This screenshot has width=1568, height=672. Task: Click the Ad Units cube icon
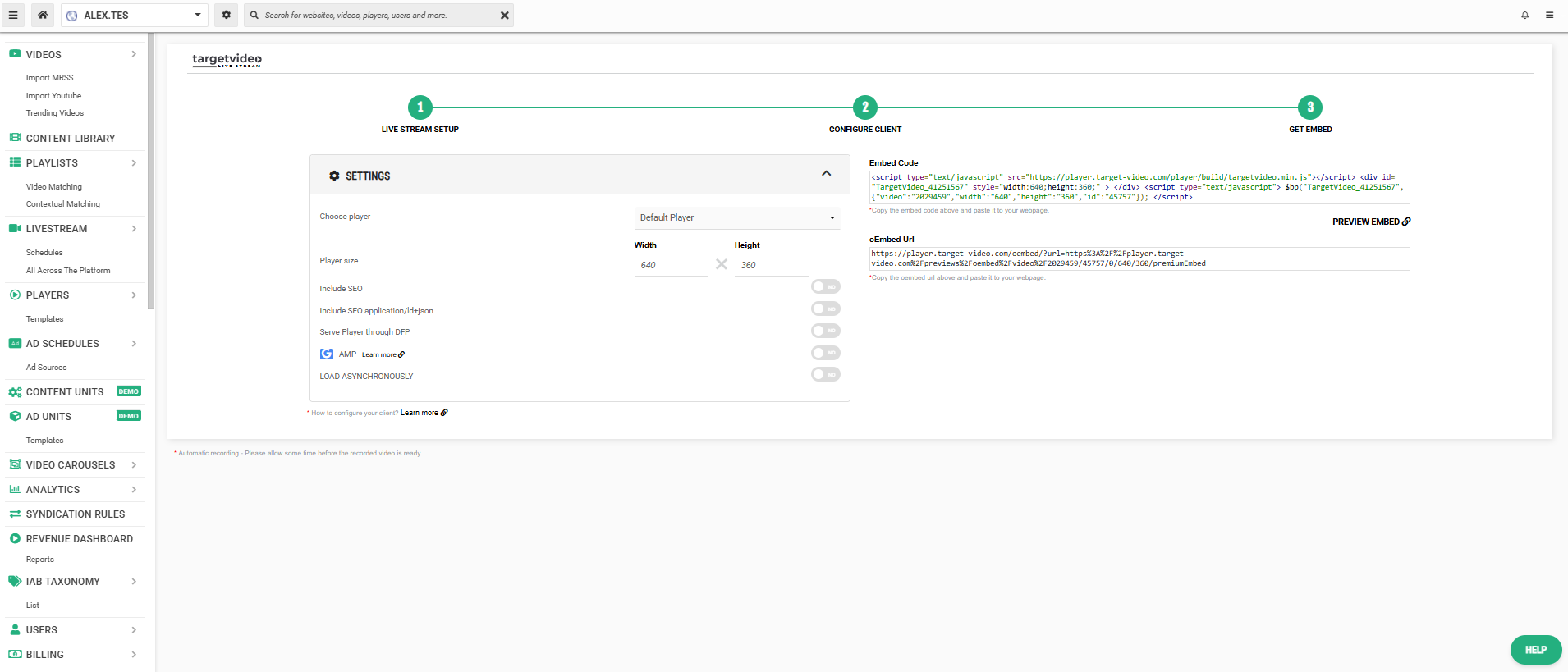click(x=15, y=416)
